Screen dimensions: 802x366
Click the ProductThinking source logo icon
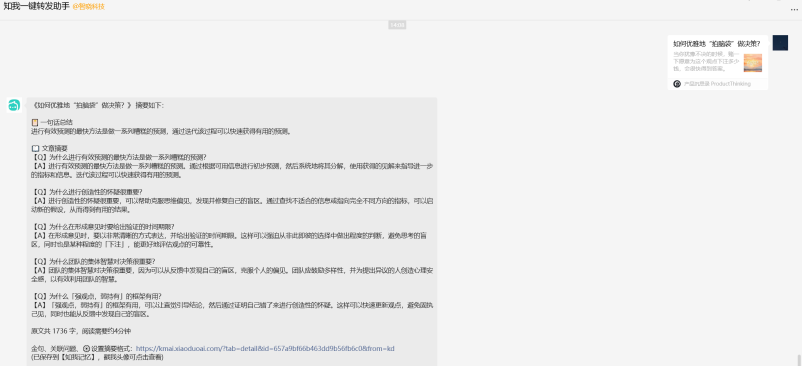click(677, 84)
